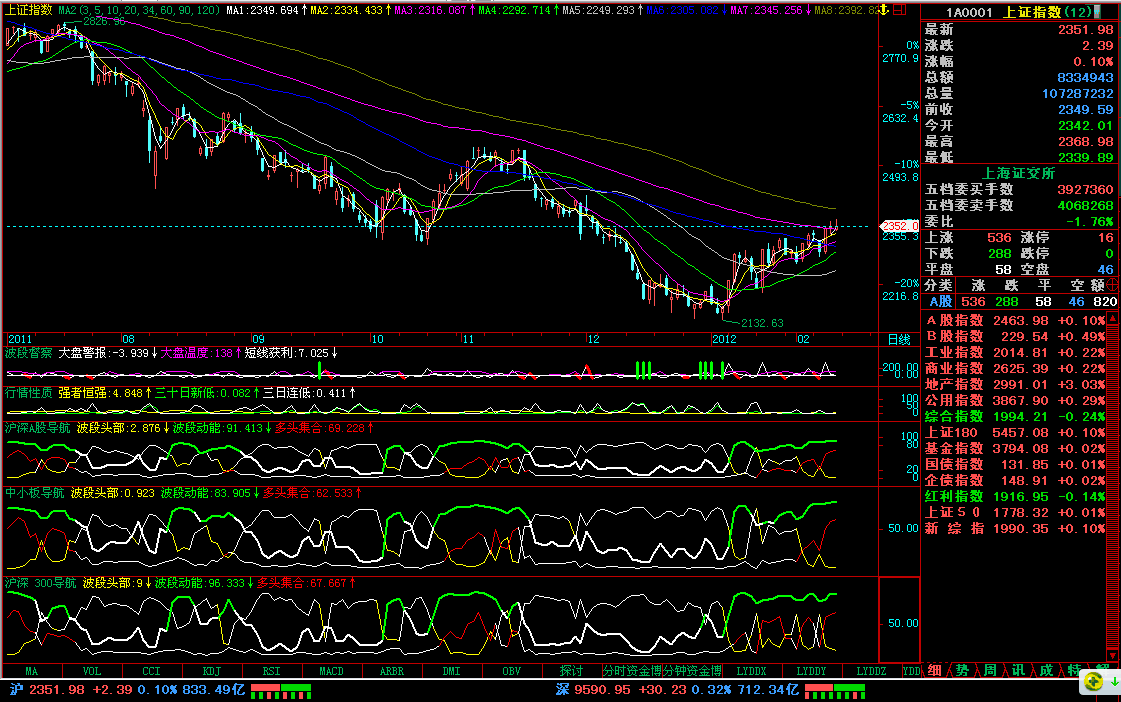Click the MA2 parameter settings text
The image size is (1121, 702).
pos(139,10)
